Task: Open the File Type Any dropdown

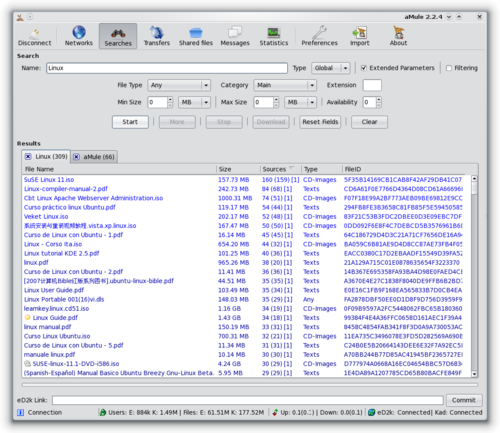Action: click(179, 85)
